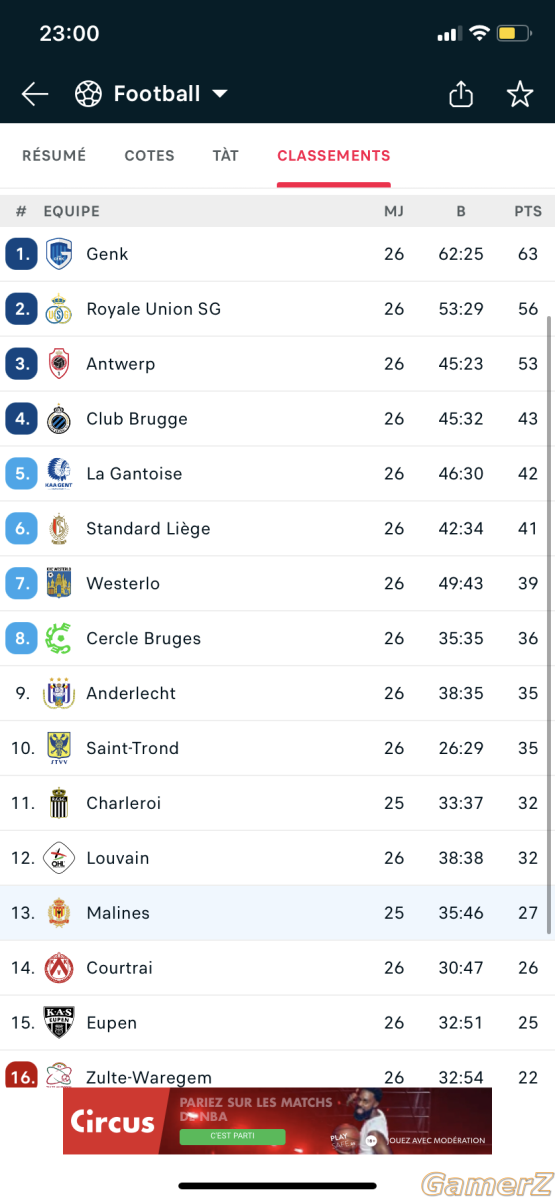The width and height of the screenshot is (555, 1200).
Task: Select the CLASSEMENTS tab
Action: pos(334,156)
